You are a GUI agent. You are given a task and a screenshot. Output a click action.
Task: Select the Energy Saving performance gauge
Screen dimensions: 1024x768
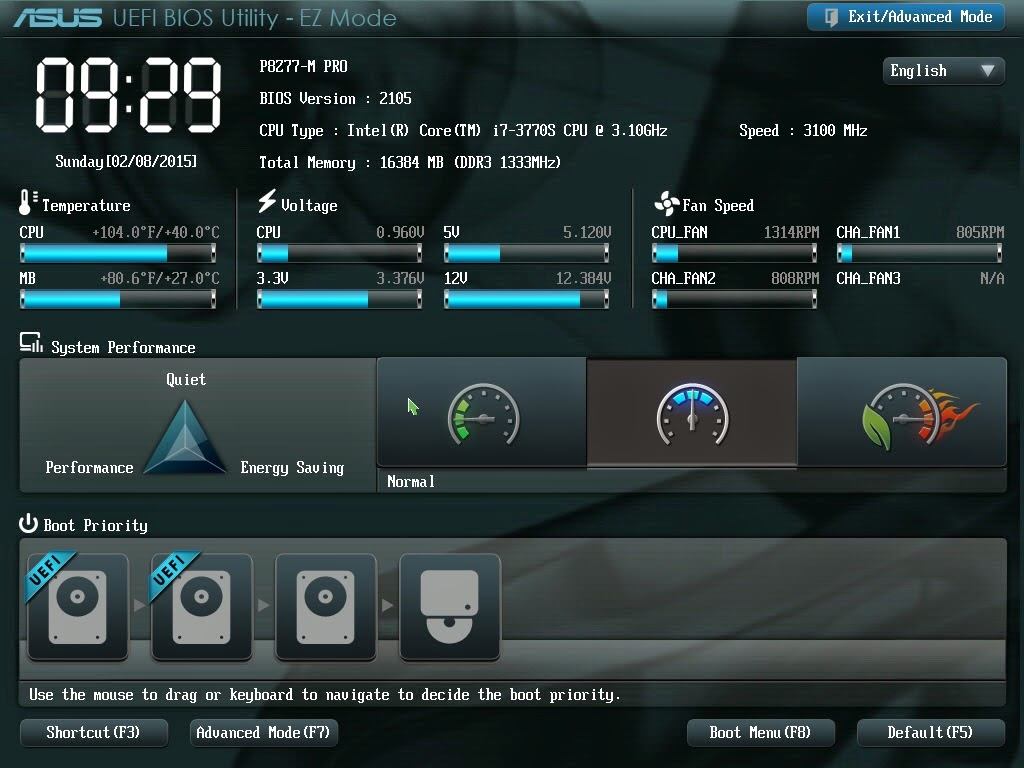[483, 412]
